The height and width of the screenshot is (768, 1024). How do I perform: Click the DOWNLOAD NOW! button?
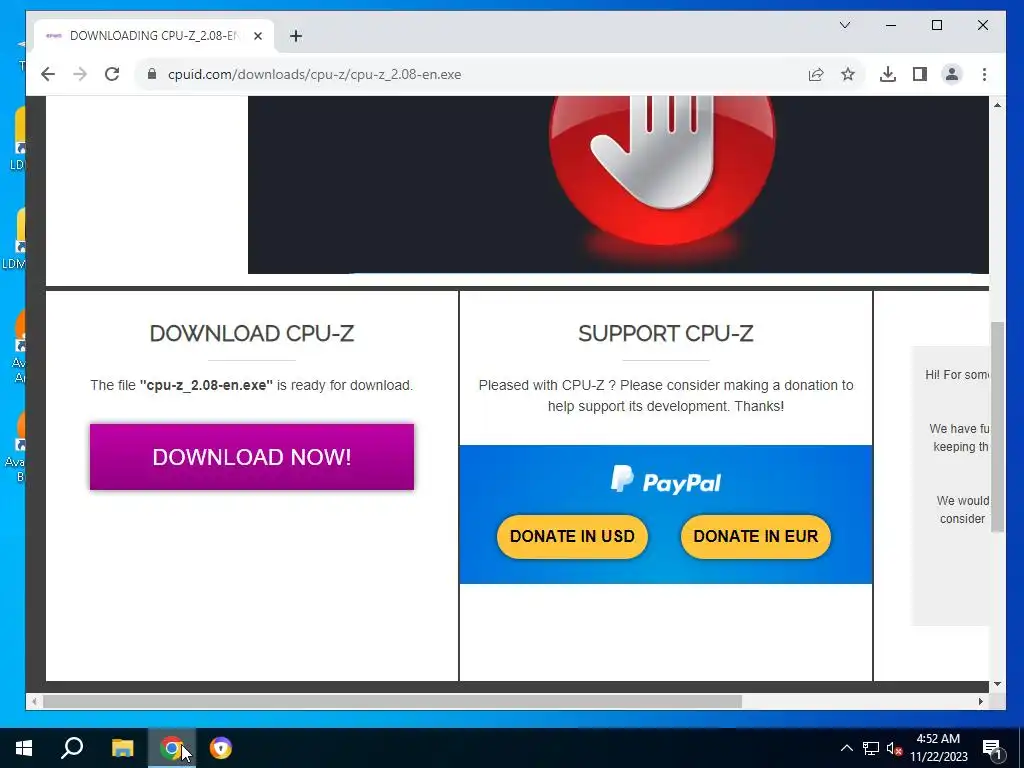coord(252,456)
